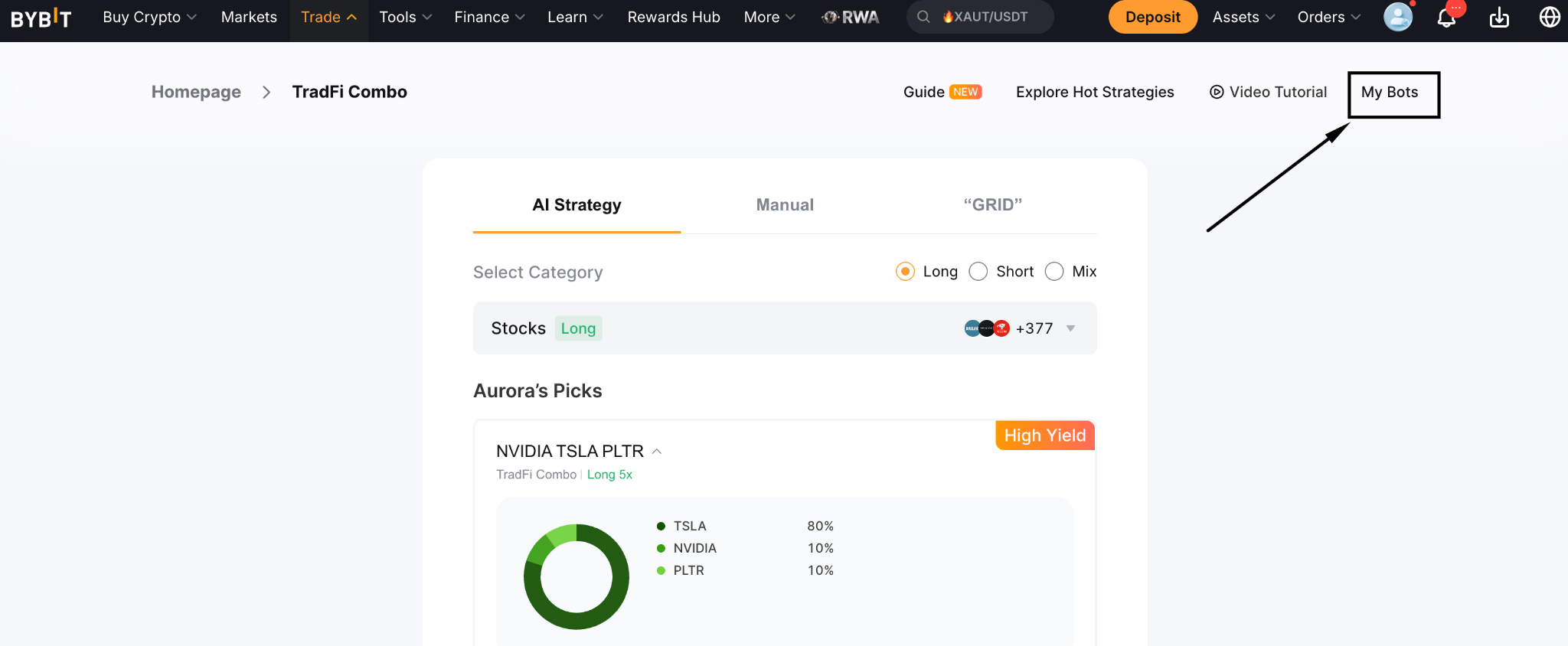Screen dimensions: 1568x646
Task: Click the app download icon
Action: (x=1499, y=17)
